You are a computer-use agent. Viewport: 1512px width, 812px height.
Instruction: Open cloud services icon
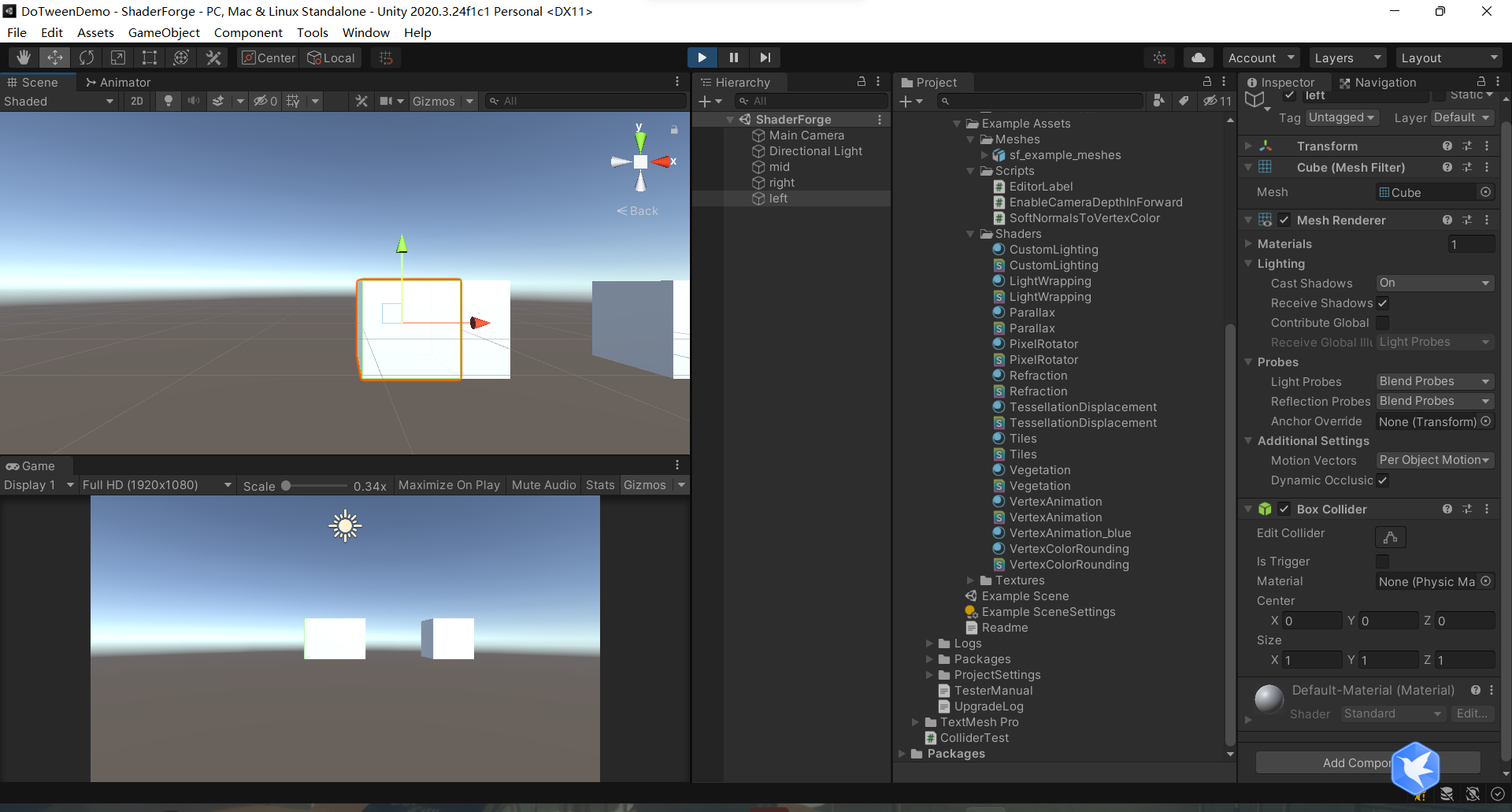(1199, 57)
